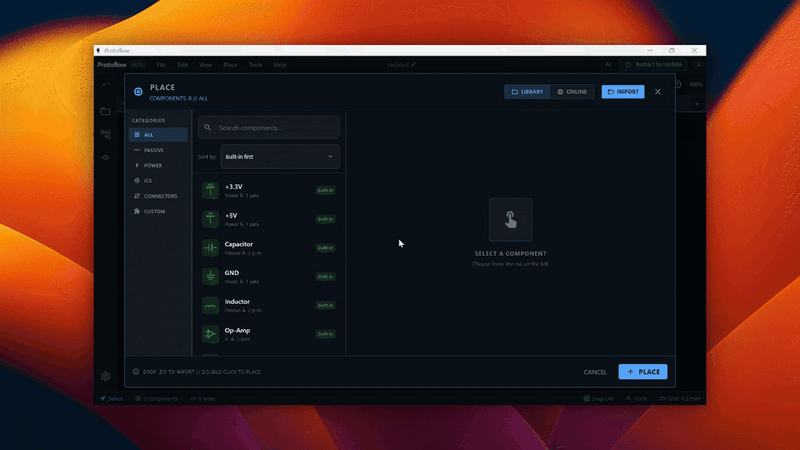Close the Place dialog with X
The width and height of the screenshot is (800, 450).
click(658, 92)
